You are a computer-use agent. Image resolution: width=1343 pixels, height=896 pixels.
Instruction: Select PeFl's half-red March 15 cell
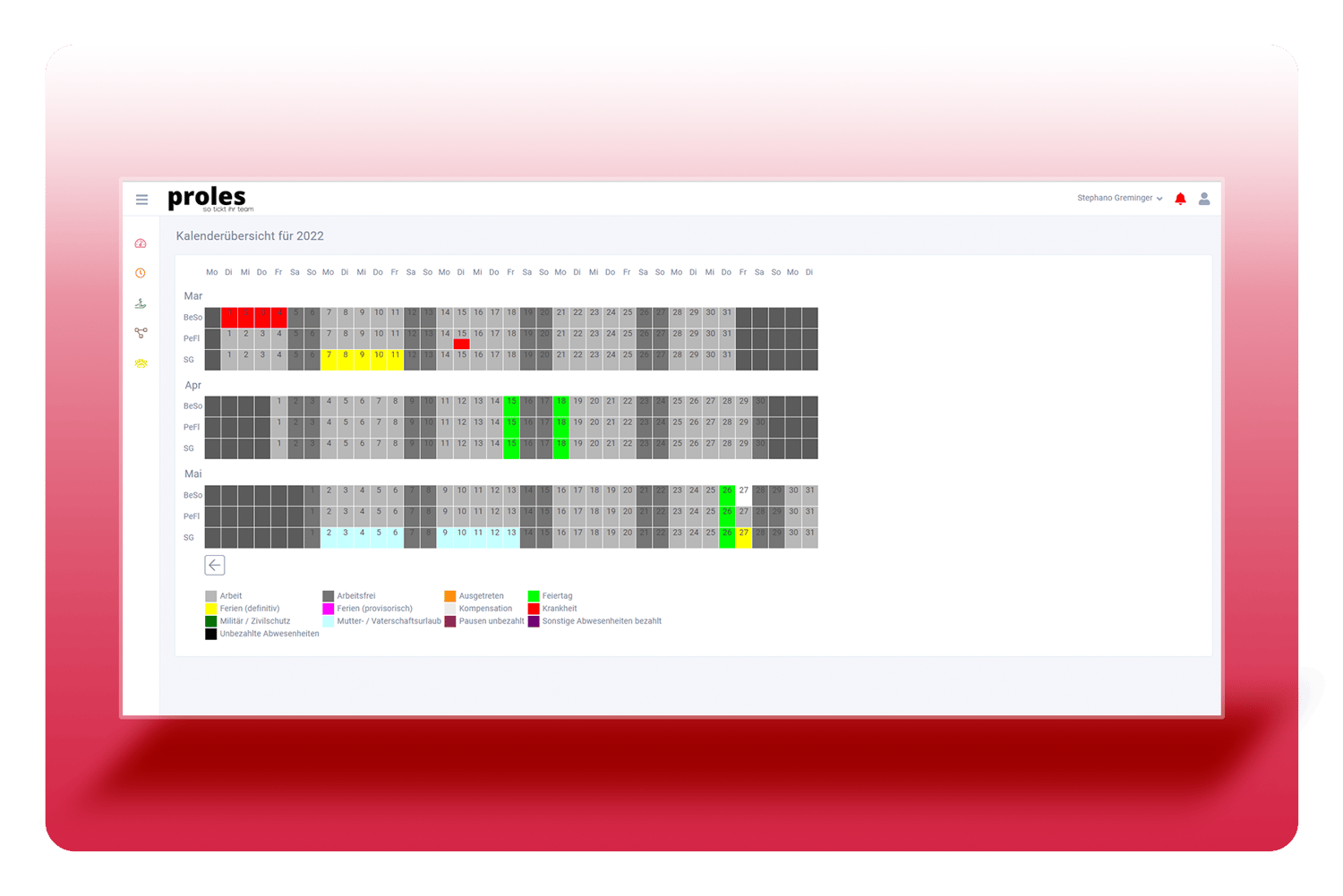(462, 338)
